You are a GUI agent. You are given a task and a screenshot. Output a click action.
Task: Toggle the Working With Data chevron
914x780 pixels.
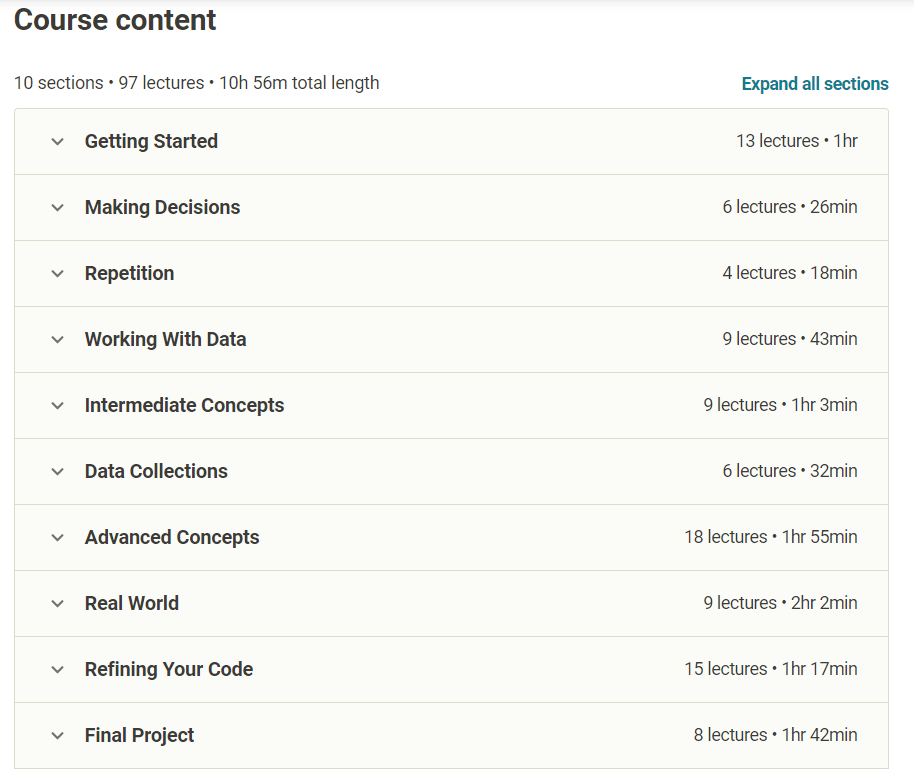click(x=58, y=340)
